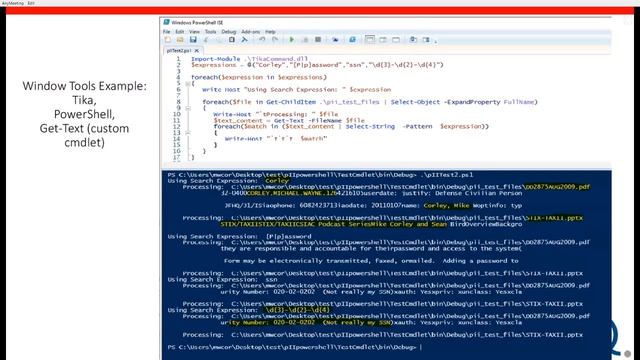Screen dimensions: 640x360
Task: Click the "Form may be electronically transmitted" output line
Action: click(371, 261)
